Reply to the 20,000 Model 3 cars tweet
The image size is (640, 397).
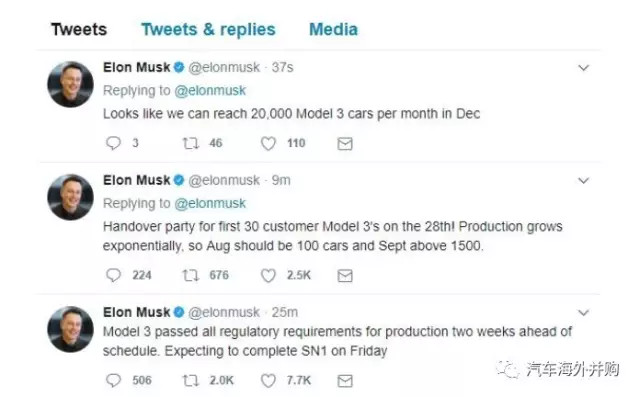(113, 143)
